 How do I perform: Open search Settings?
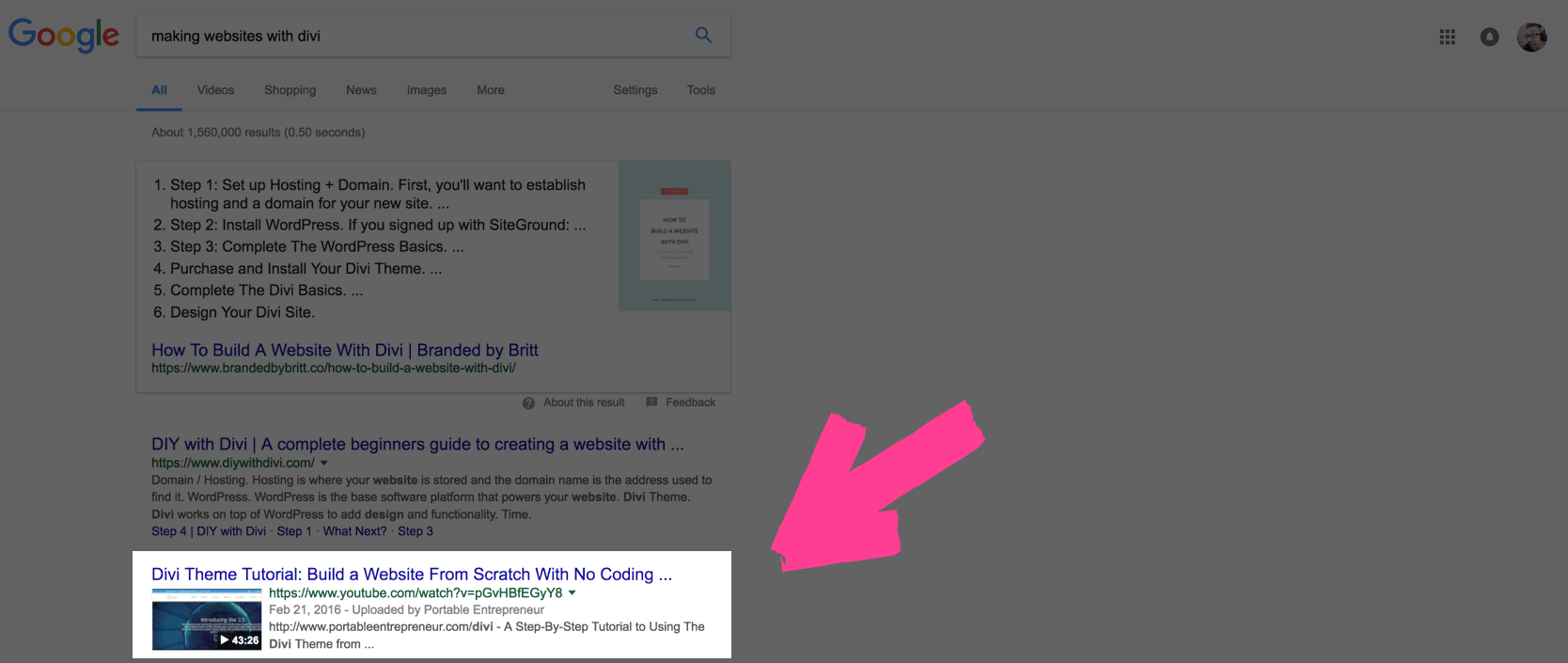coord(635,90)
